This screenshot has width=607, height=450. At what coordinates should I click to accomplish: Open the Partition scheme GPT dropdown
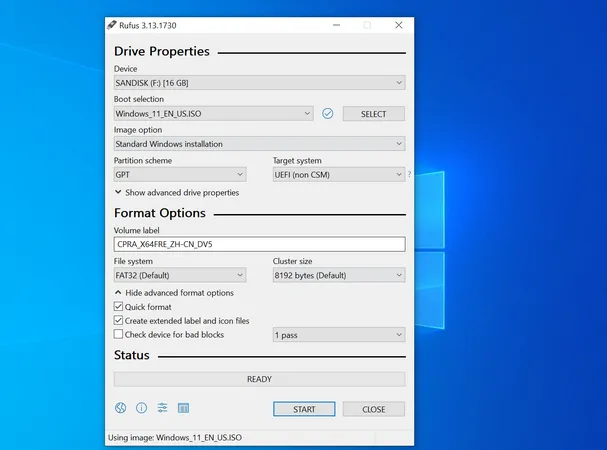pyautogui.click(x=180, y=174)
